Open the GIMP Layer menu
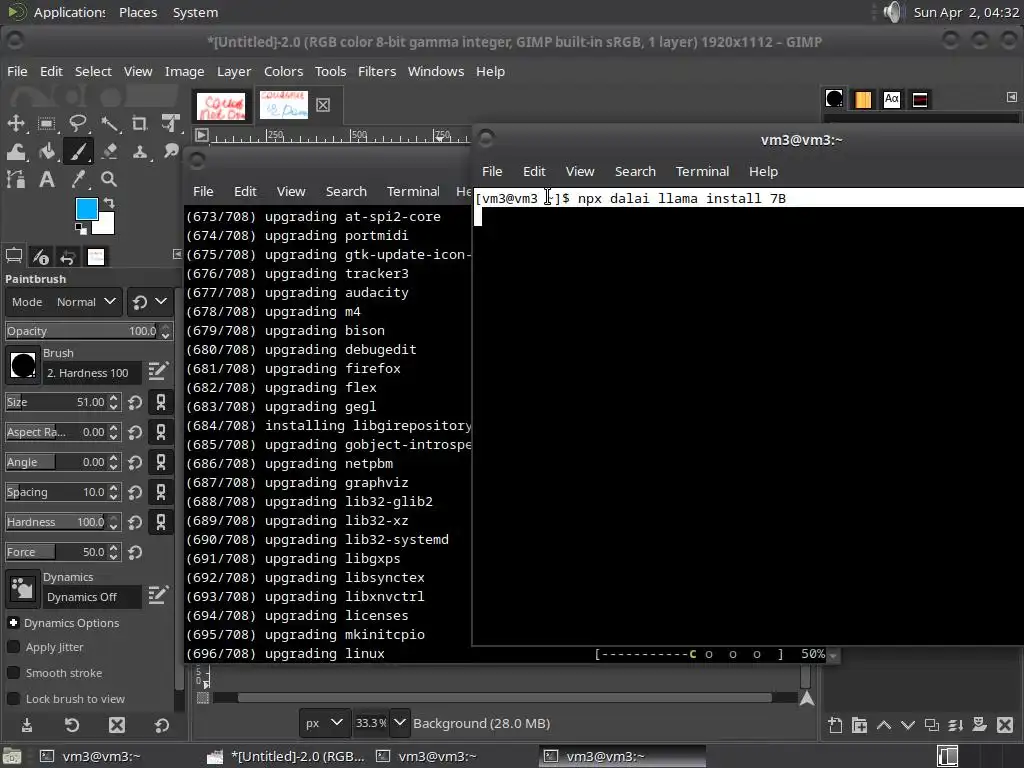This screenshot has height=768, width=1024. click(234, 71)
